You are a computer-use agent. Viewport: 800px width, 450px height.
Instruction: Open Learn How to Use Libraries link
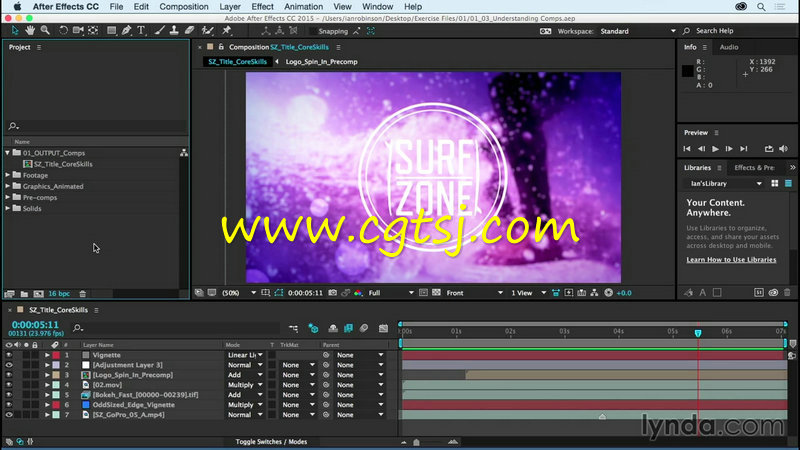point(731,260)
